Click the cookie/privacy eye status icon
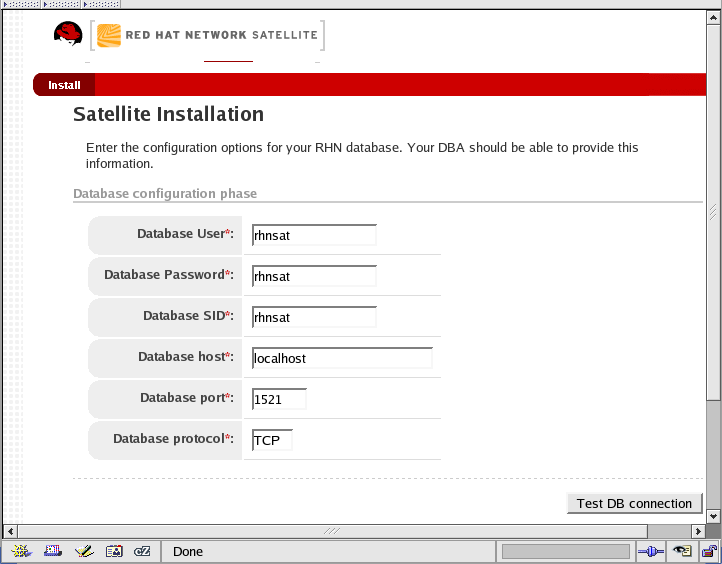Viewport: 722px width, 564px height. coord(682,551)
